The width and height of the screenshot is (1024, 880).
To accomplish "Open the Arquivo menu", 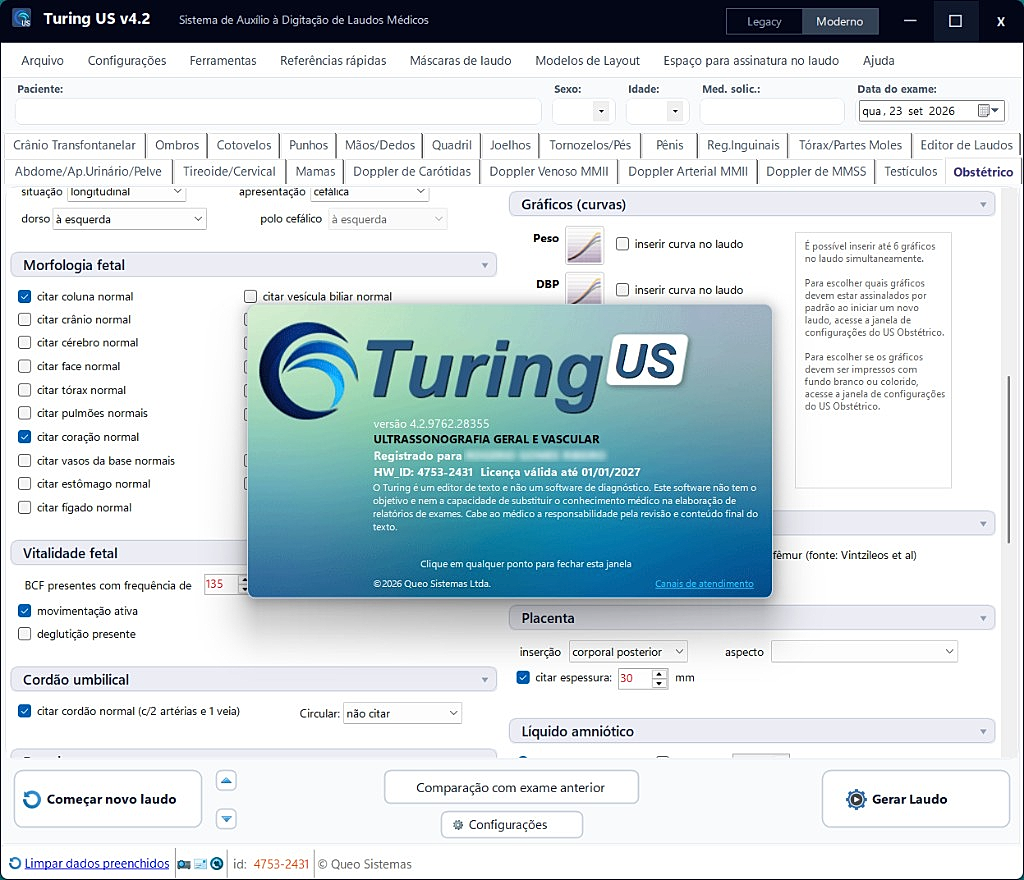I will tap(42, 61).
